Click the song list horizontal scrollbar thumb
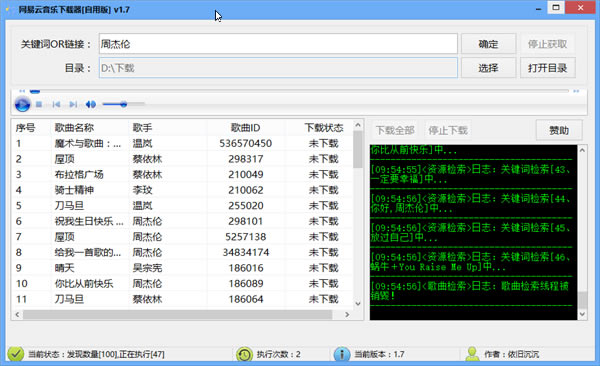Screen dimensions: 600x366 coord(178,314)
